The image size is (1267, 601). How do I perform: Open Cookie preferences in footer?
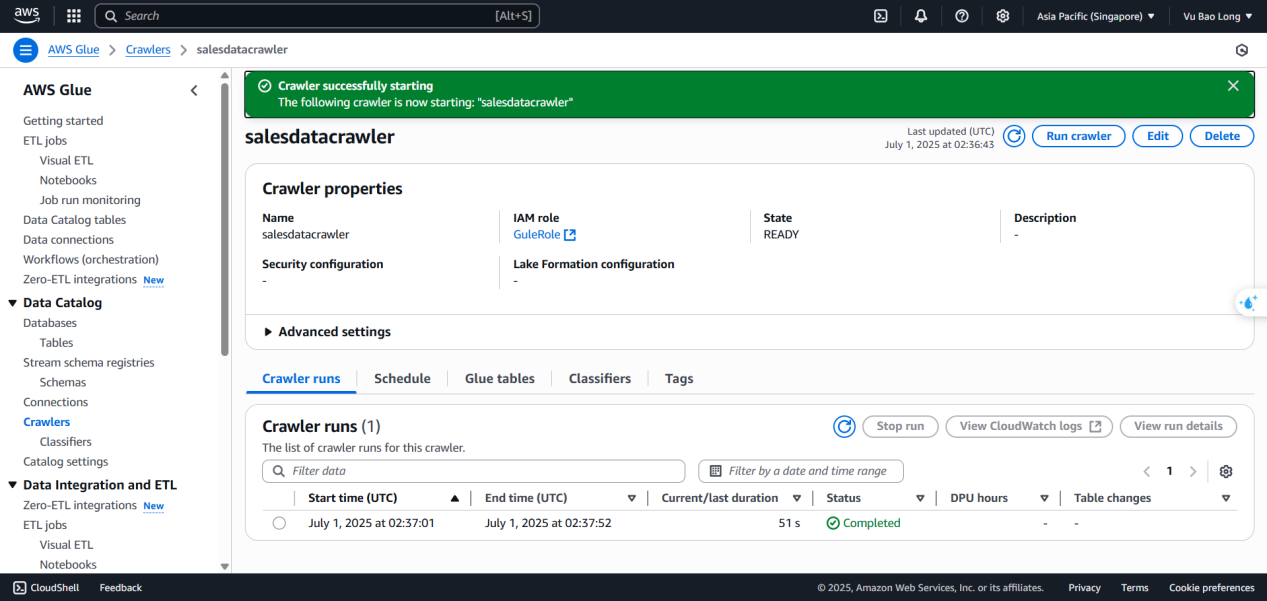pyautogui.click(x=1211, y=588)
